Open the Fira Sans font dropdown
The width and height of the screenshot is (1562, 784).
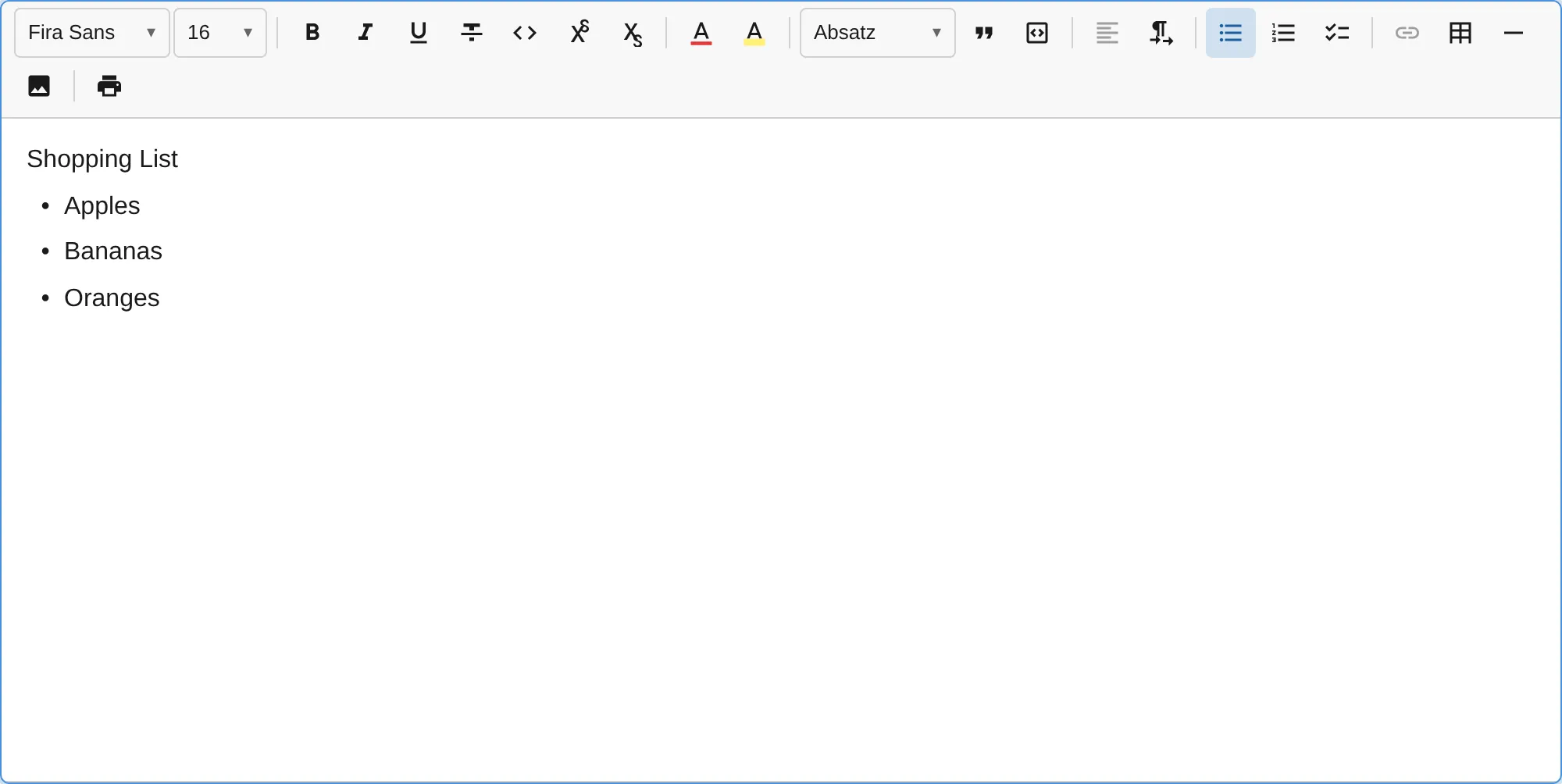(x=91, y=32)
